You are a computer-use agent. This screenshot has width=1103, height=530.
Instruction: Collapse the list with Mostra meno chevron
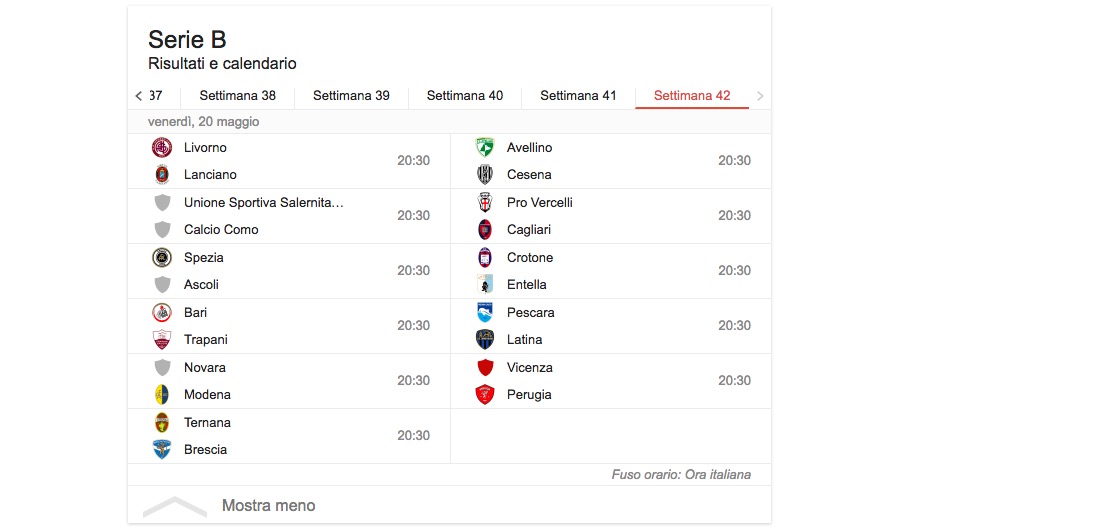175,506
